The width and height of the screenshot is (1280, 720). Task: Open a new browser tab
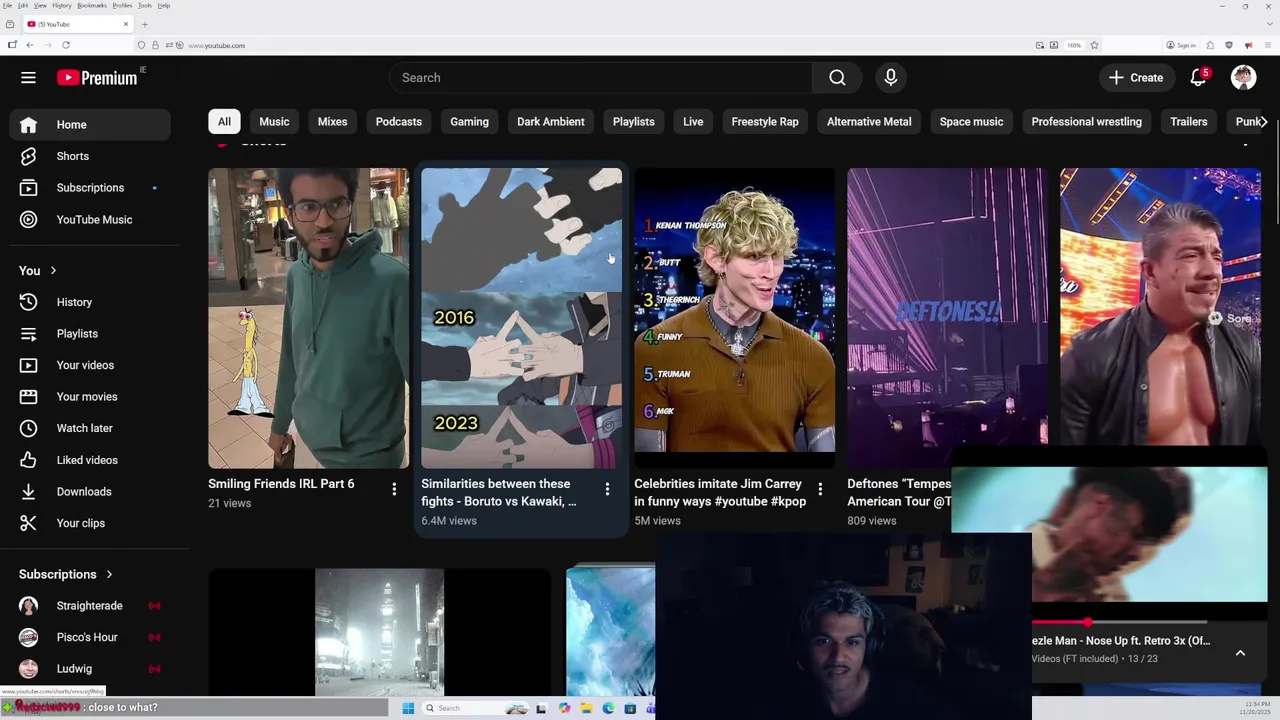coord(144,24)
